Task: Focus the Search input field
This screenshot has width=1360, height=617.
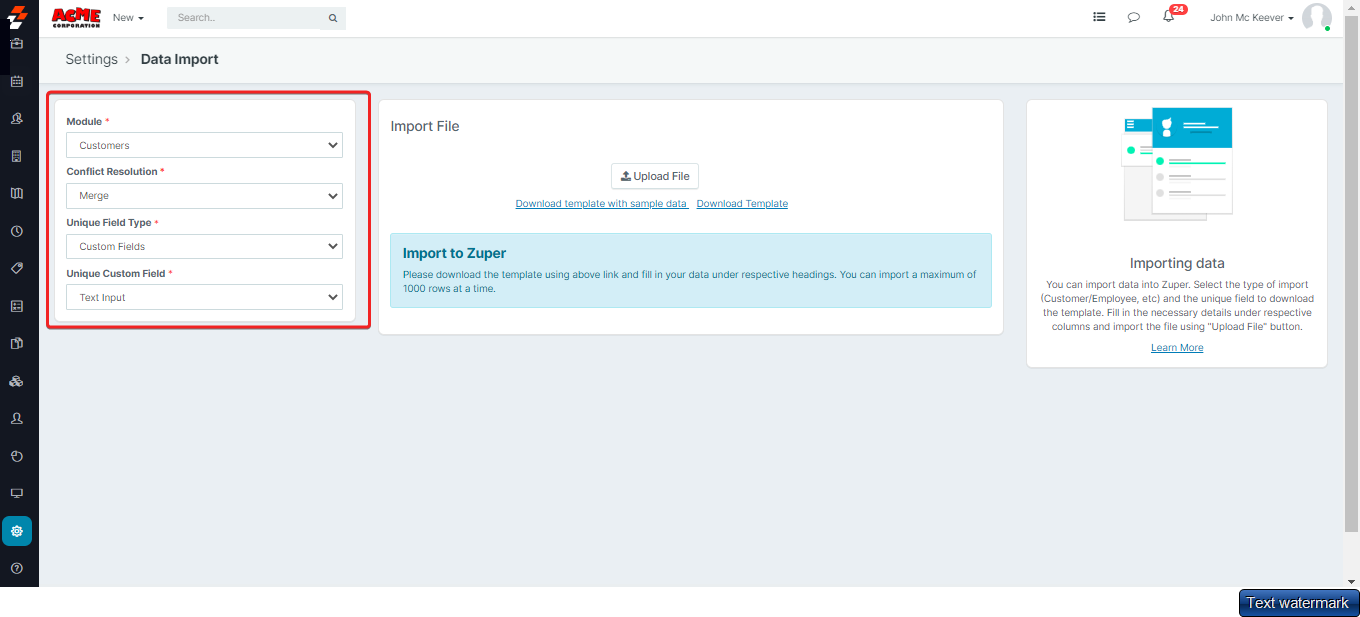Action: click(246, 18)
